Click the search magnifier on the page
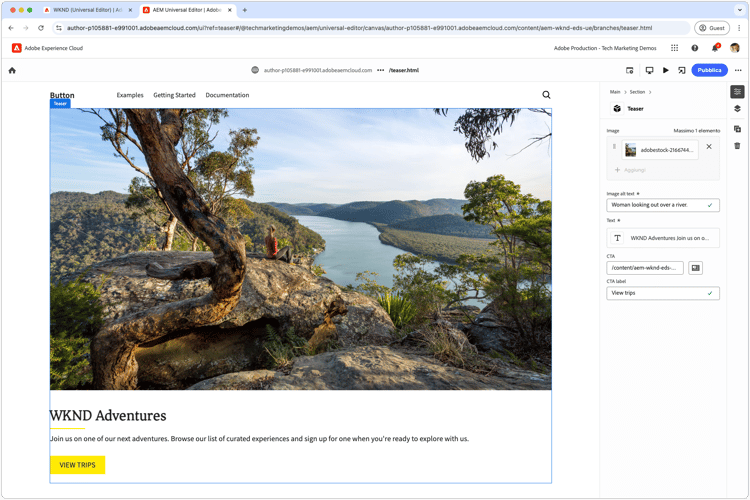 pos(546,95)
